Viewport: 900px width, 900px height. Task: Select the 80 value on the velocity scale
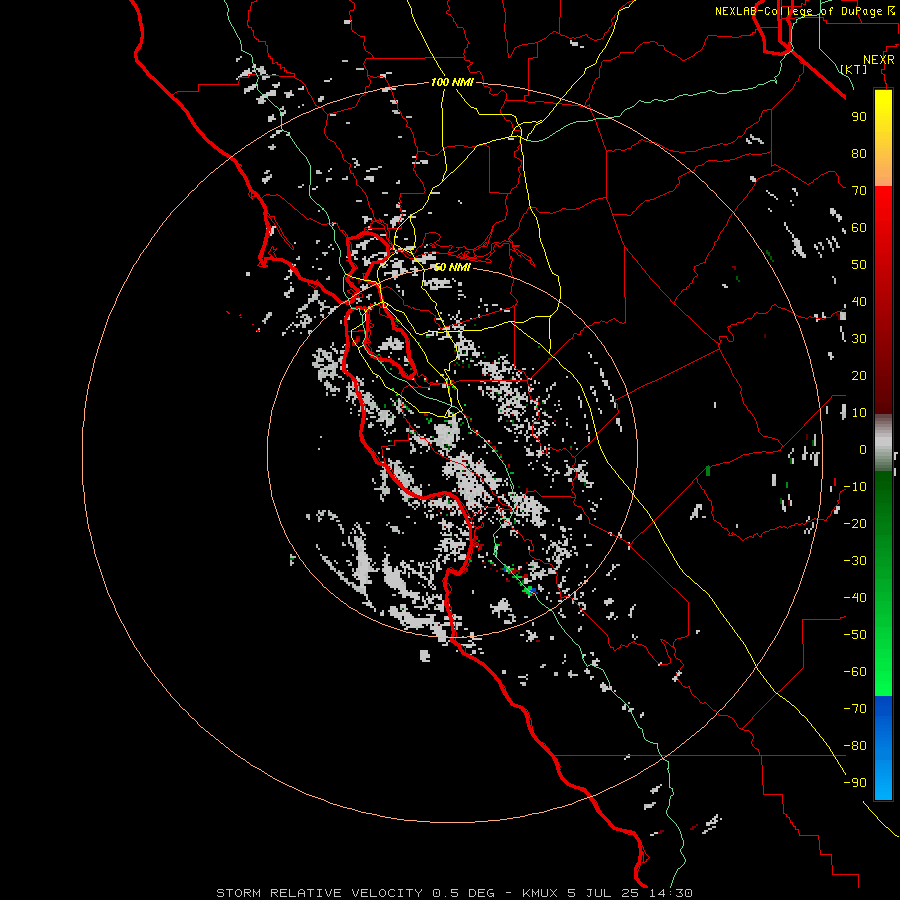click(x=859, y=153)
